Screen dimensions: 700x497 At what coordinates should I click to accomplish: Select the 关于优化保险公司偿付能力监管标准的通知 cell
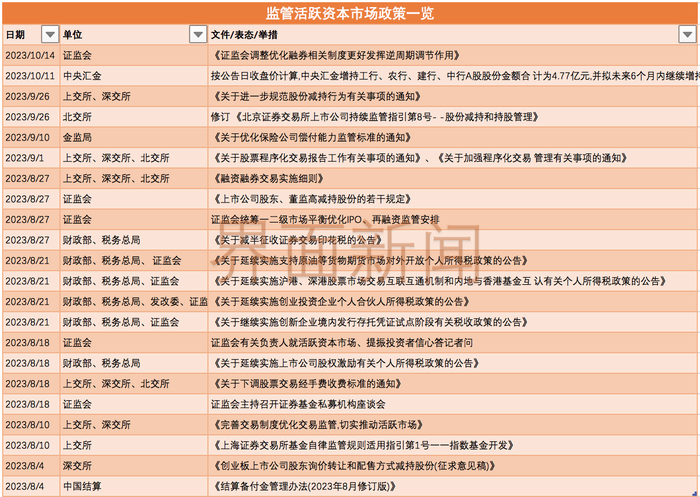click(x=453, y=138)
